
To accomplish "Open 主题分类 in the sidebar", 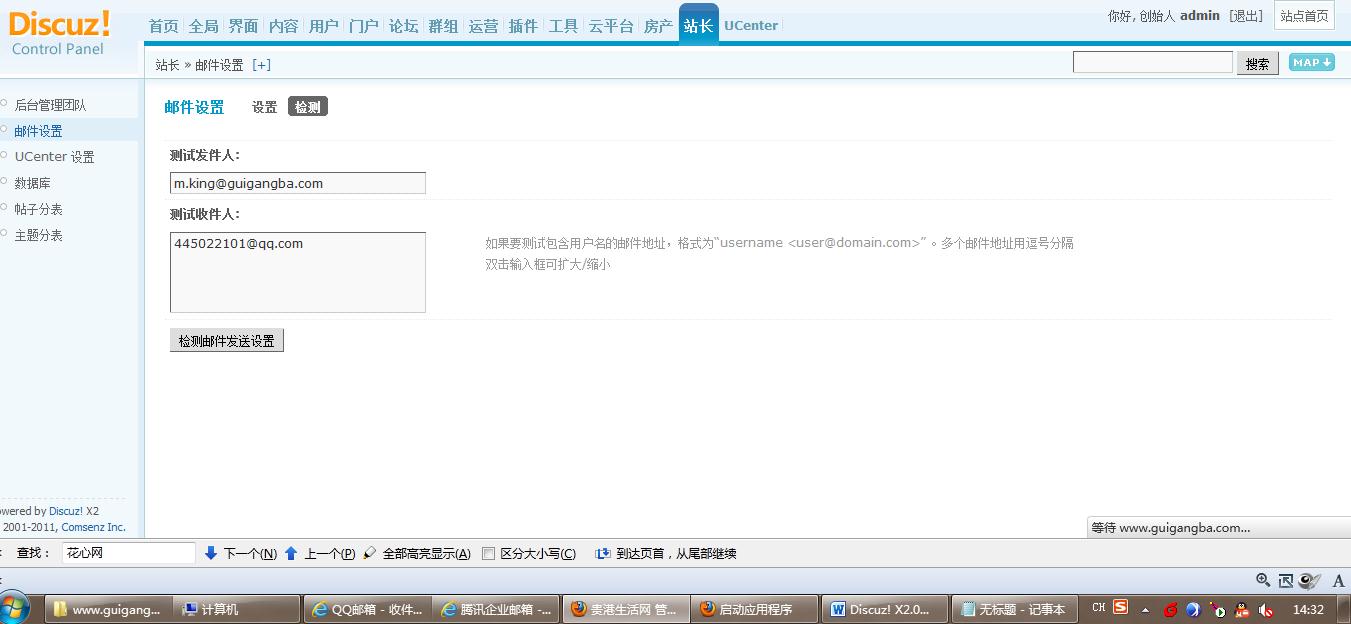I will click(x=38, y=235).
